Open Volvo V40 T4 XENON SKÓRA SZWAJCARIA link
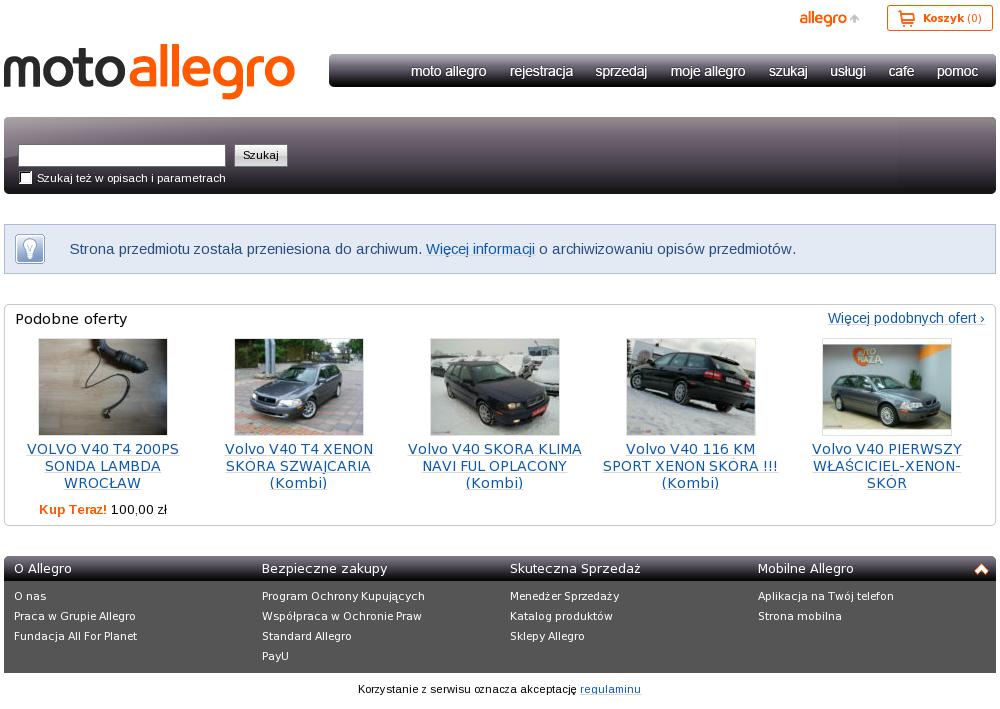The image size is (1000, 709). 298,466
